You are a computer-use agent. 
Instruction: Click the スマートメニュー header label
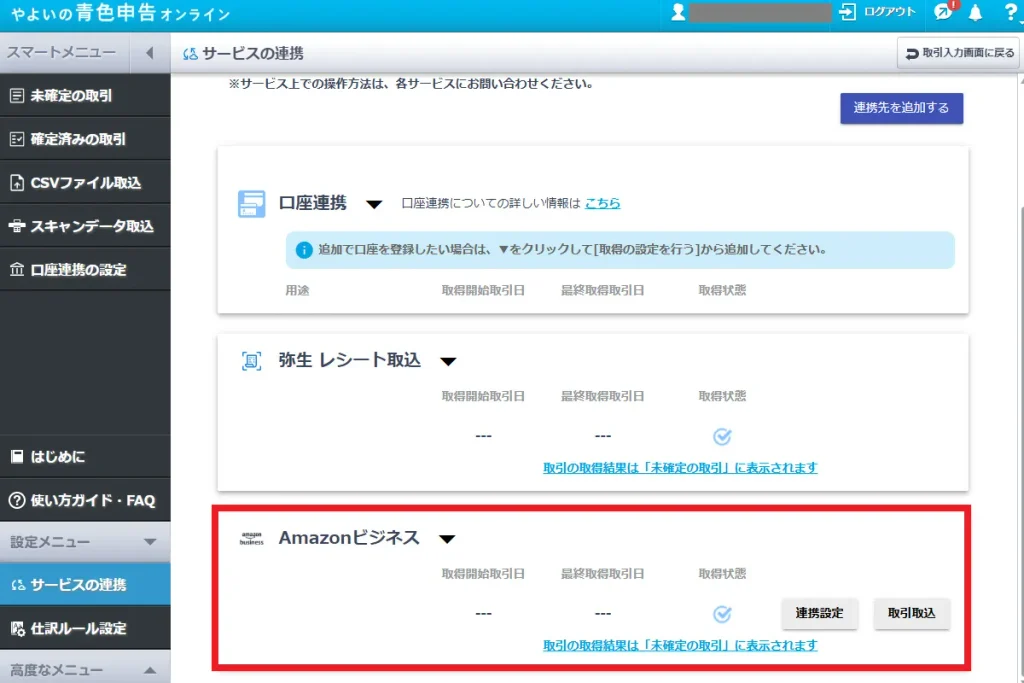(x=61, y=52)
